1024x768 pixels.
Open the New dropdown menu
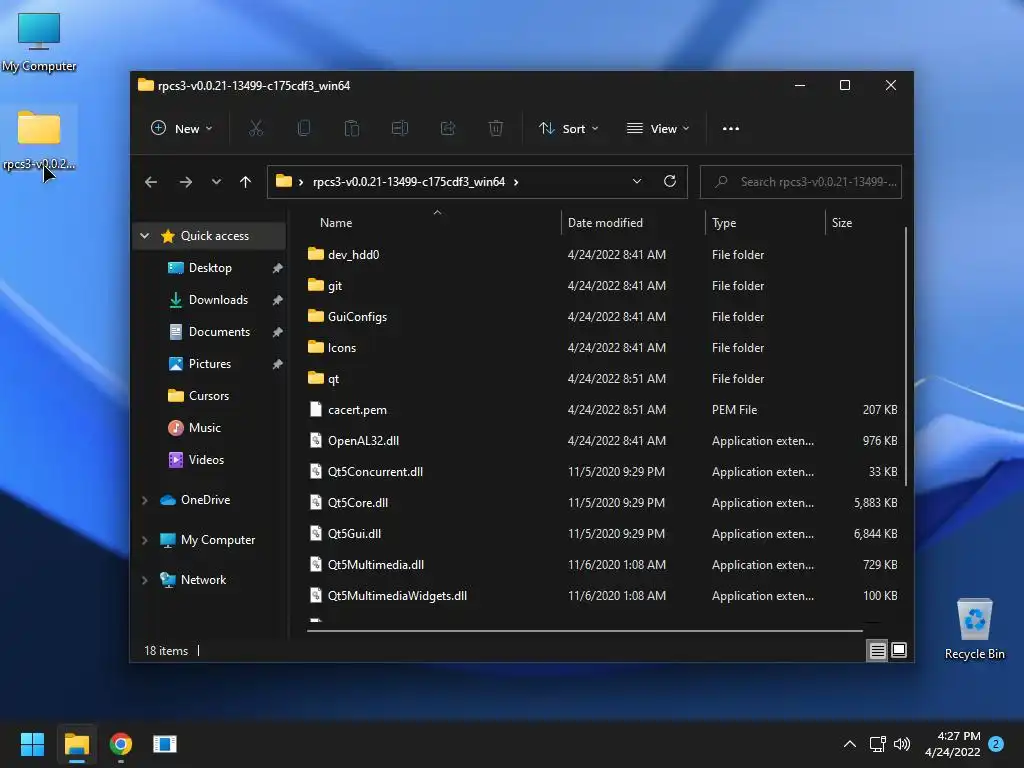coord(182,129)
